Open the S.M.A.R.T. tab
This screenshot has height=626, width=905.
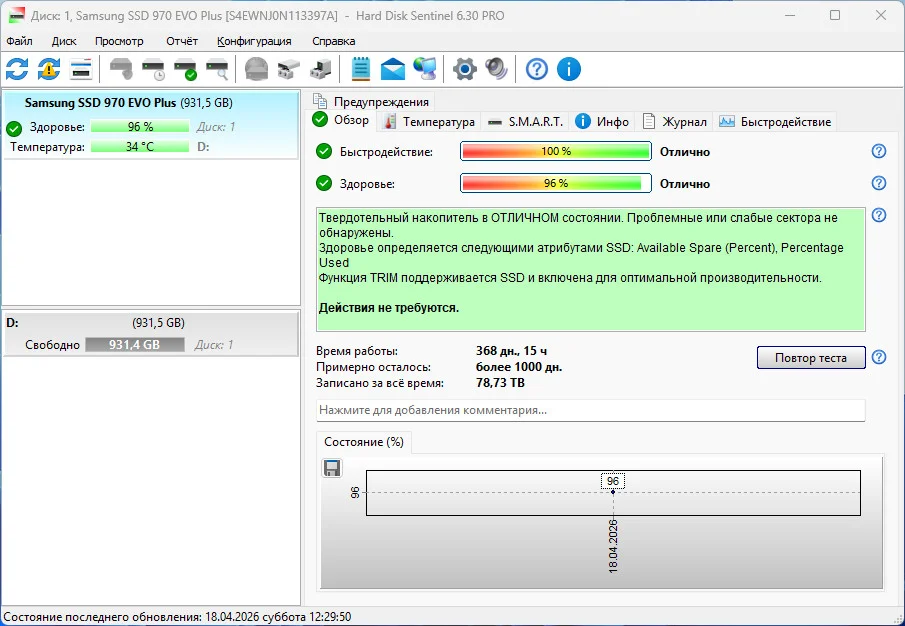click(x=525, y=122)
